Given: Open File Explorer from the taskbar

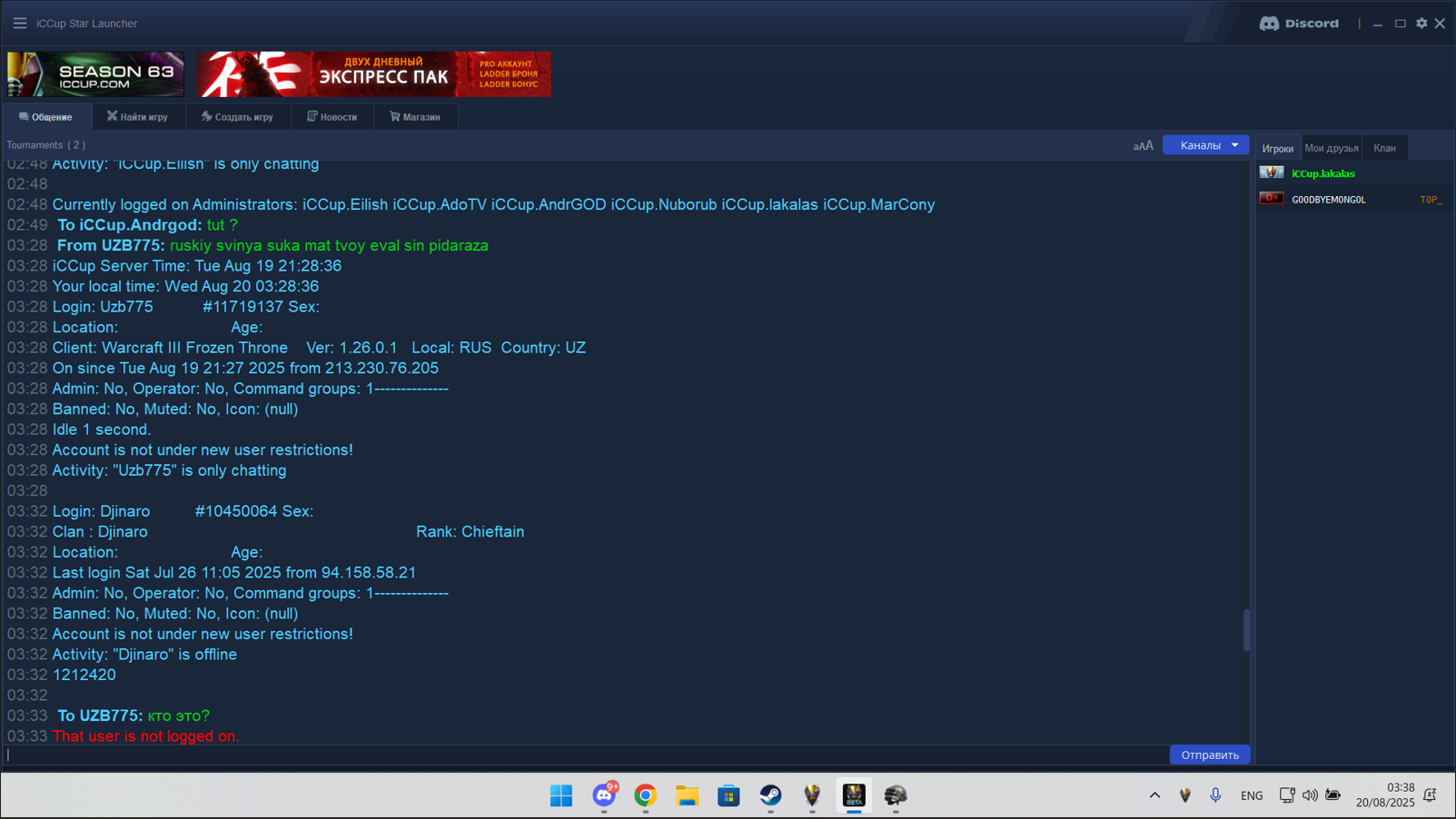Looking at the screenshot, I should pyautogui.click(x=687, y=795).
